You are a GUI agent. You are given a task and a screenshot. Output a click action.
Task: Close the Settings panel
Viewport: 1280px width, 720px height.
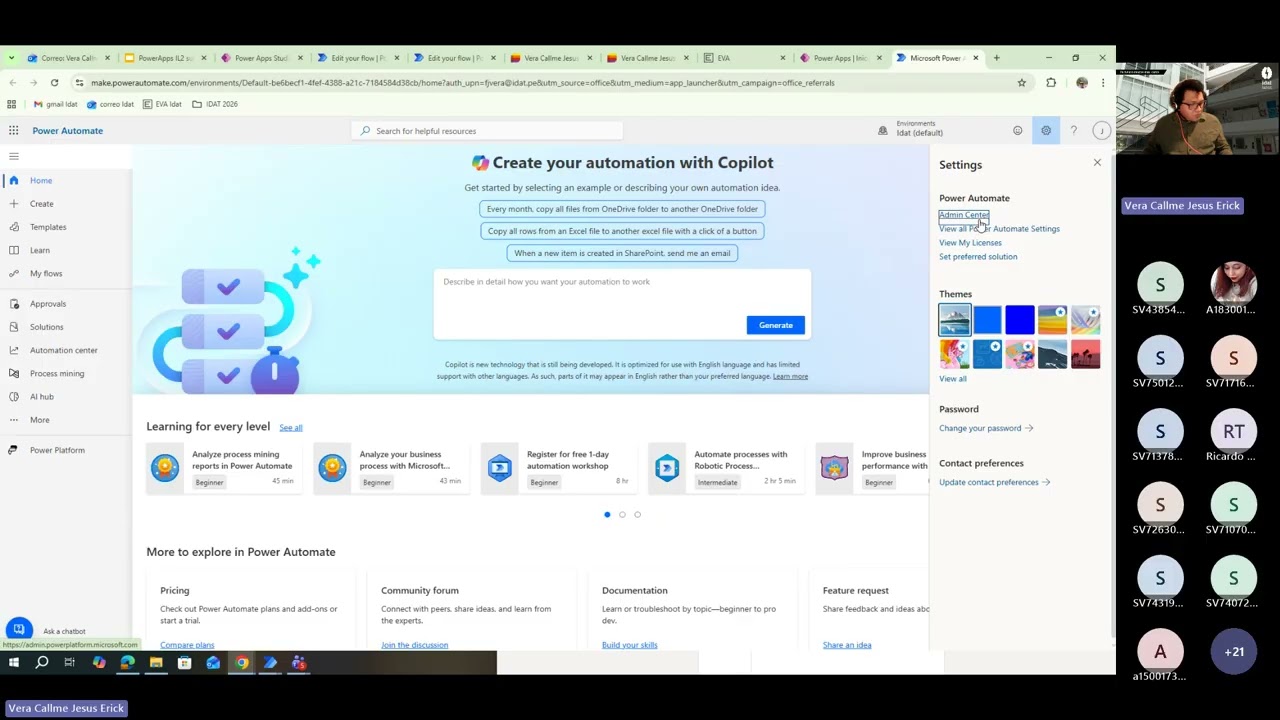1097,162
